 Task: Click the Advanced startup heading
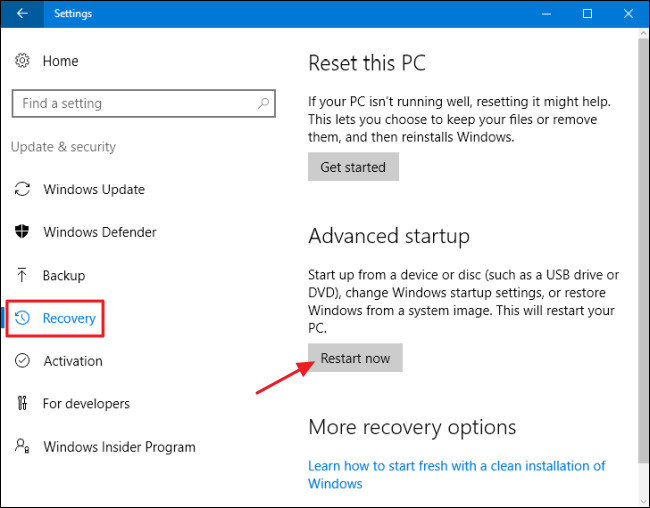point(389,236)
